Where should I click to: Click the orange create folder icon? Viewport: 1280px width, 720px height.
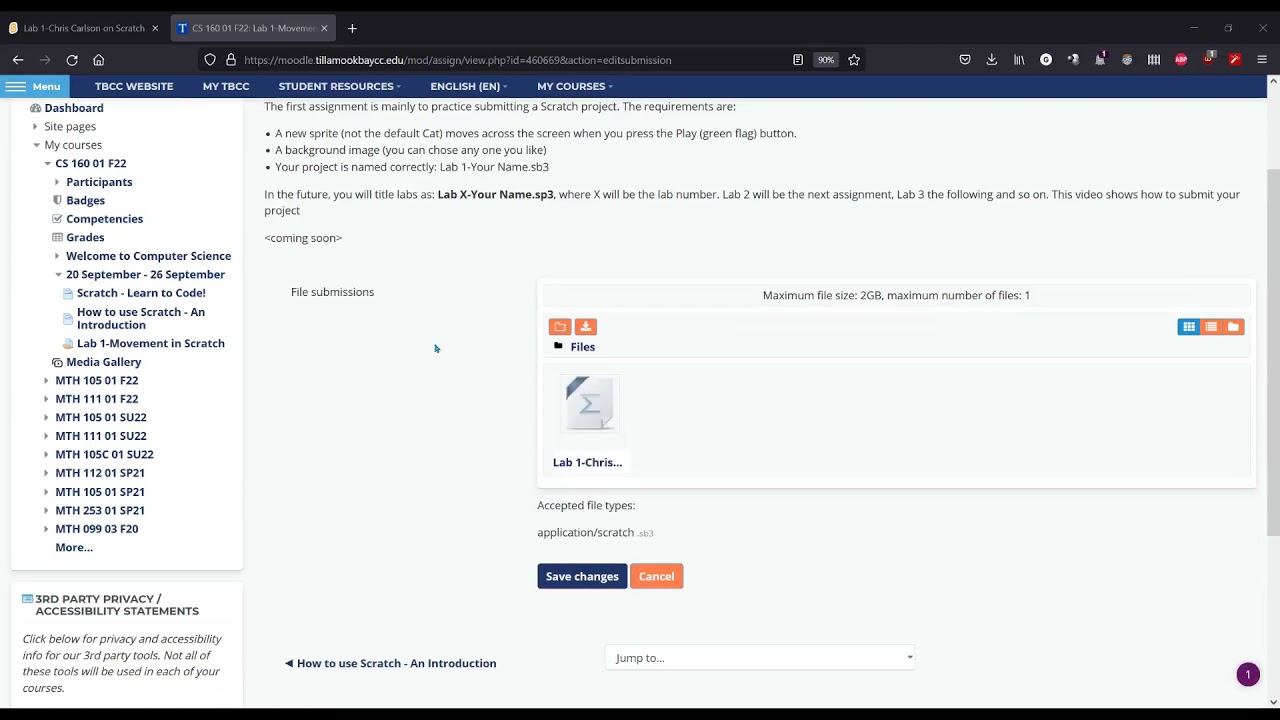[560, 327]
